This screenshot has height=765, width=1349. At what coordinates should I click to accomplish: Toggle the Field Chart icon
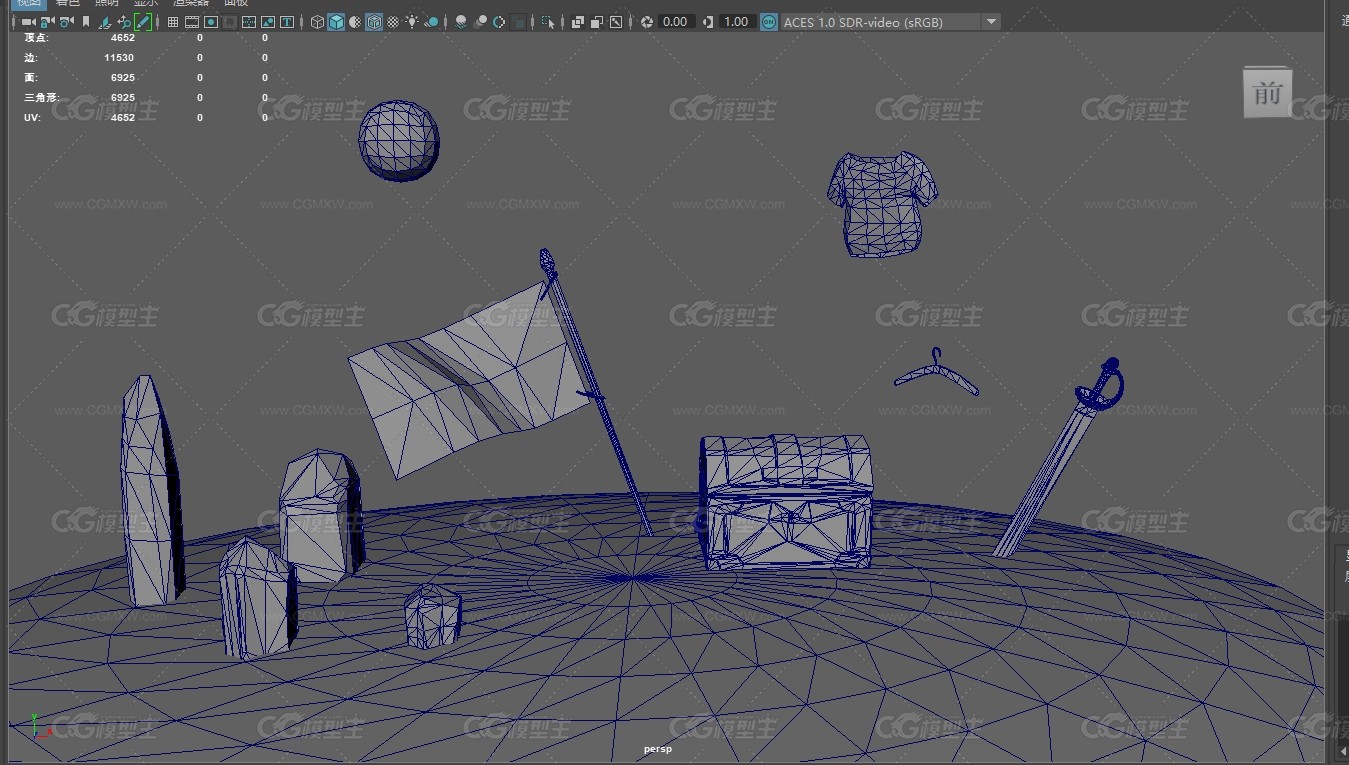pos(248,21)
